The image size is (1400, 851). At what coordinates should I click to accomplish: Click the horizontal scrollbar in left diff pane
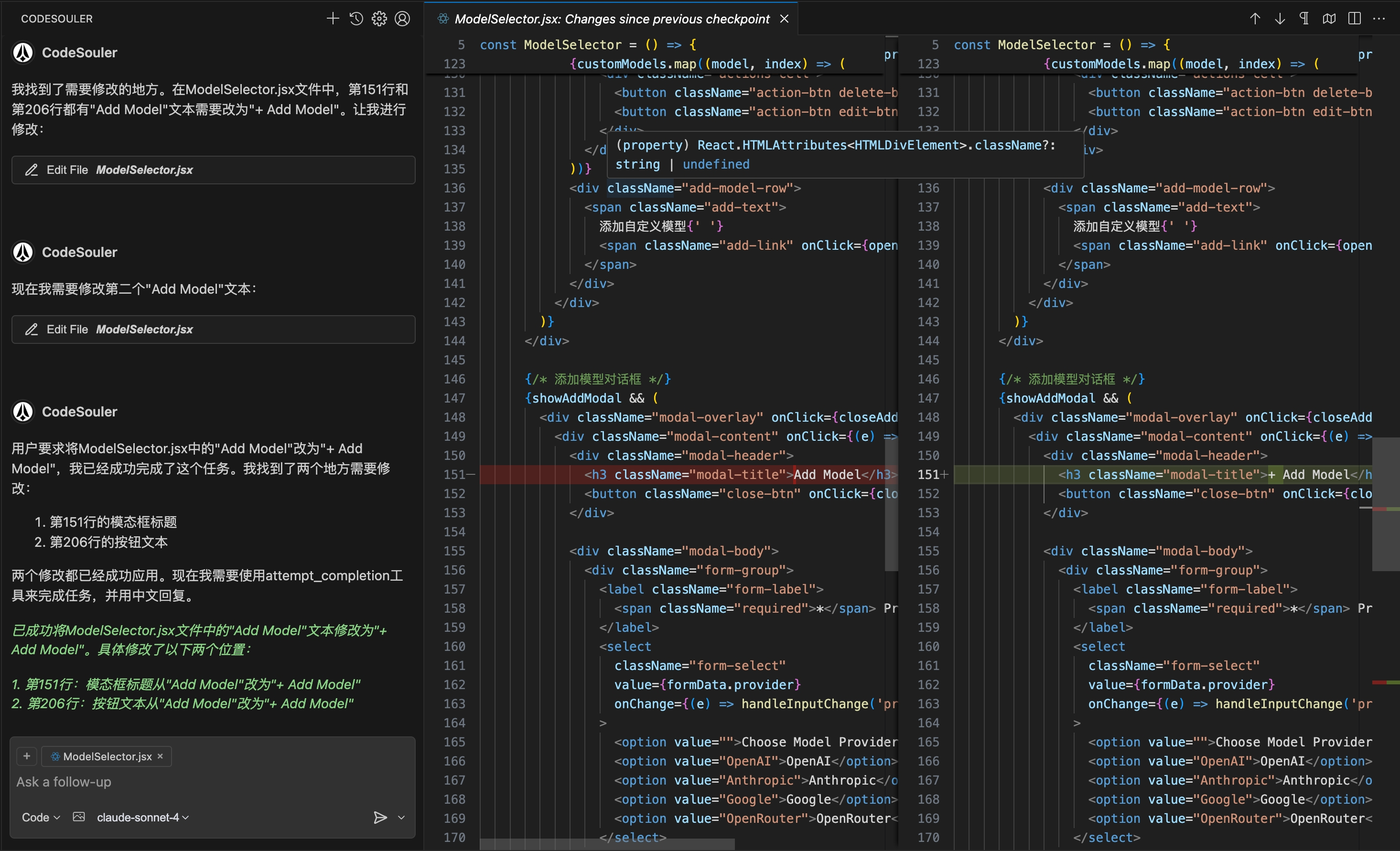[607, 844]
